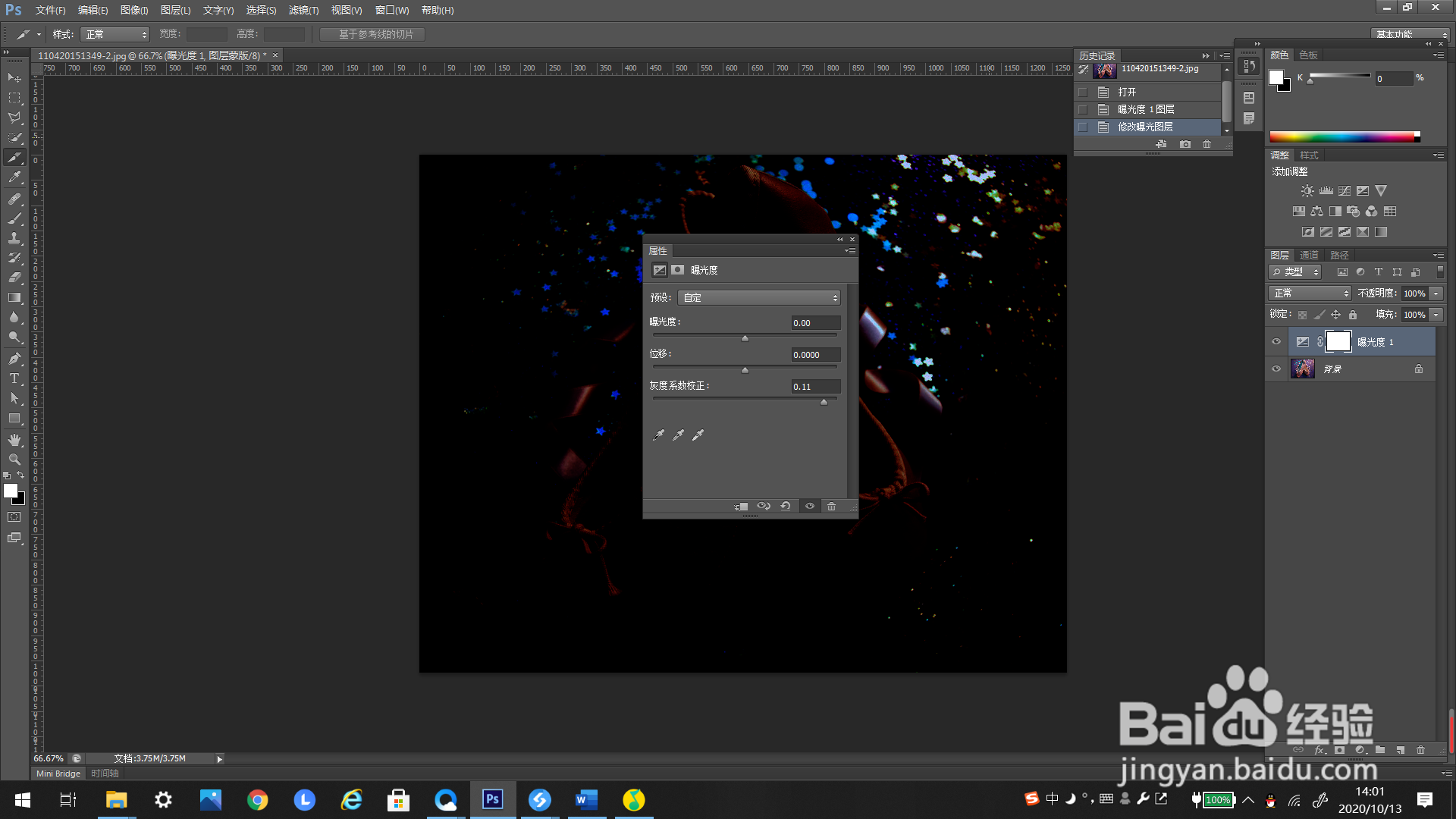Click the 曝光度 value input field
1456x819 pixels.
(x=814, y=323)
